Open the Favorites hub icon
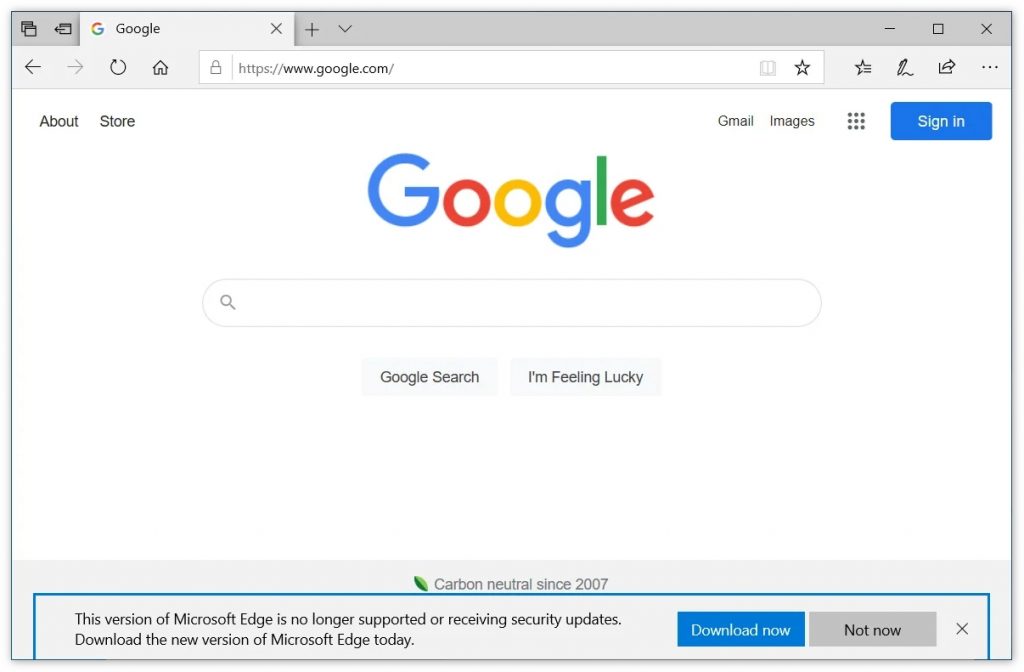 click(x=863, y=67)
